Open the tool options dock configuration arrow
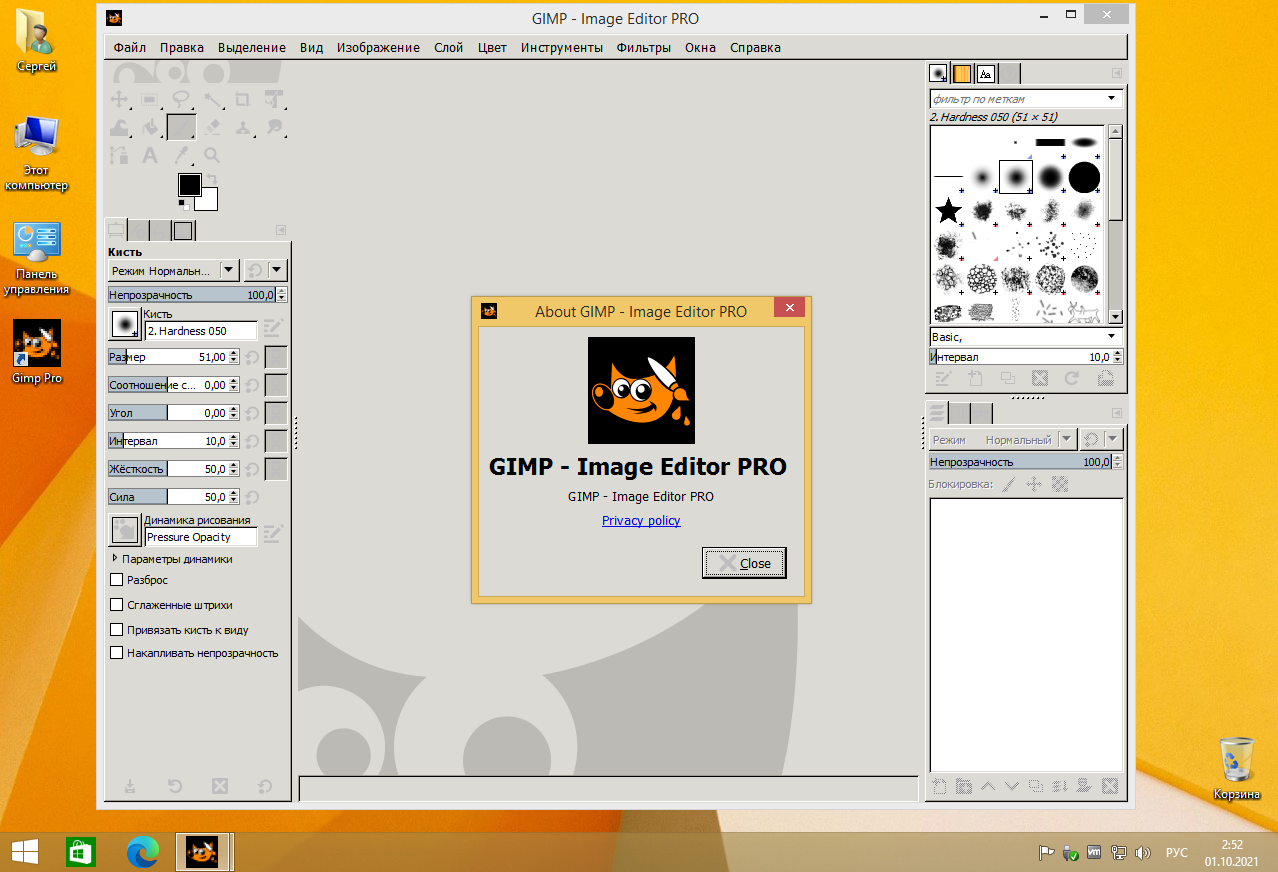This screenshot has height=872, width=1278. click(x=281, y=230)
